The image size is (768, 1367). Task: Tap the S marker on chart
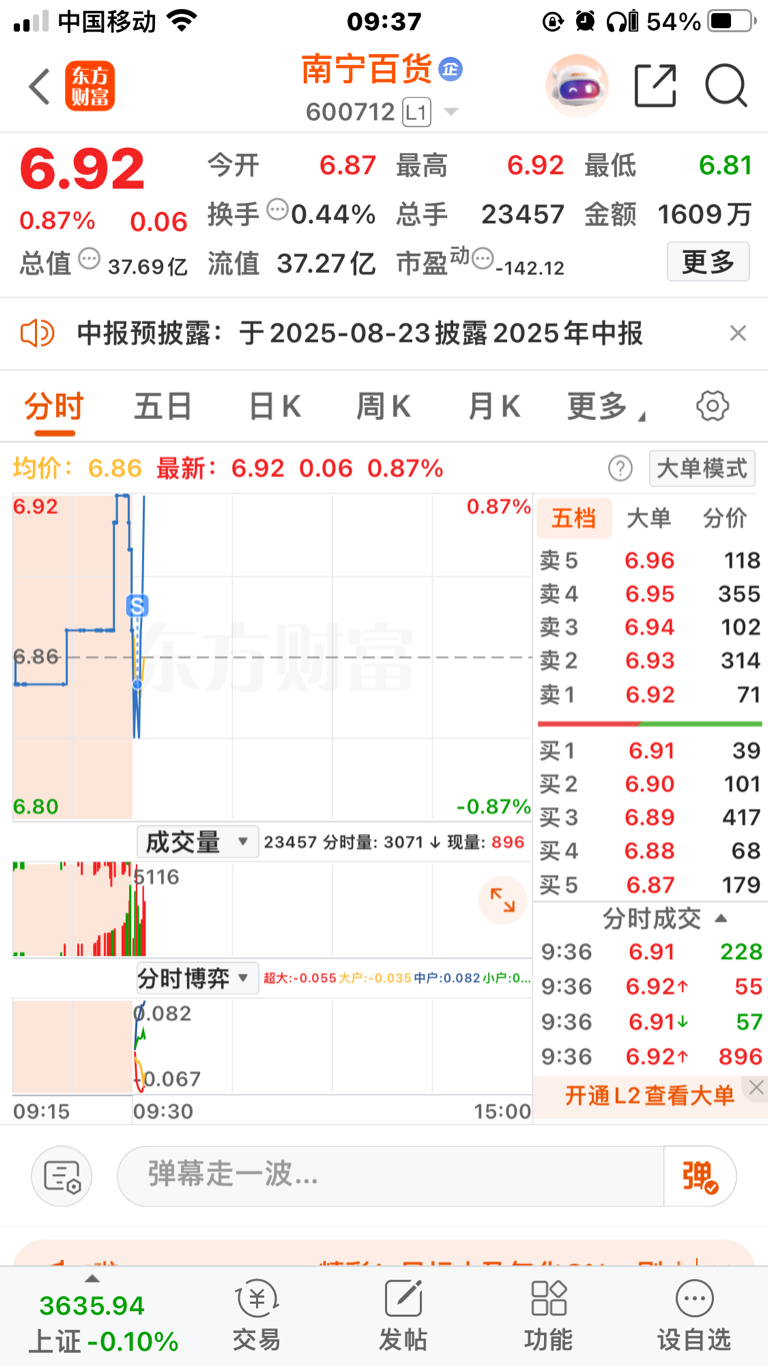pos(137,605)
